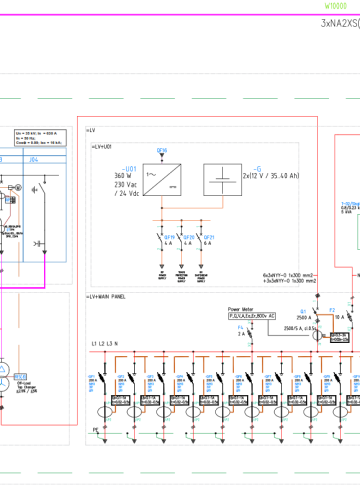The width and height of the screenshot is (360, 490).
Task: Click the -G battery symbol box
Action: point(223,179)
